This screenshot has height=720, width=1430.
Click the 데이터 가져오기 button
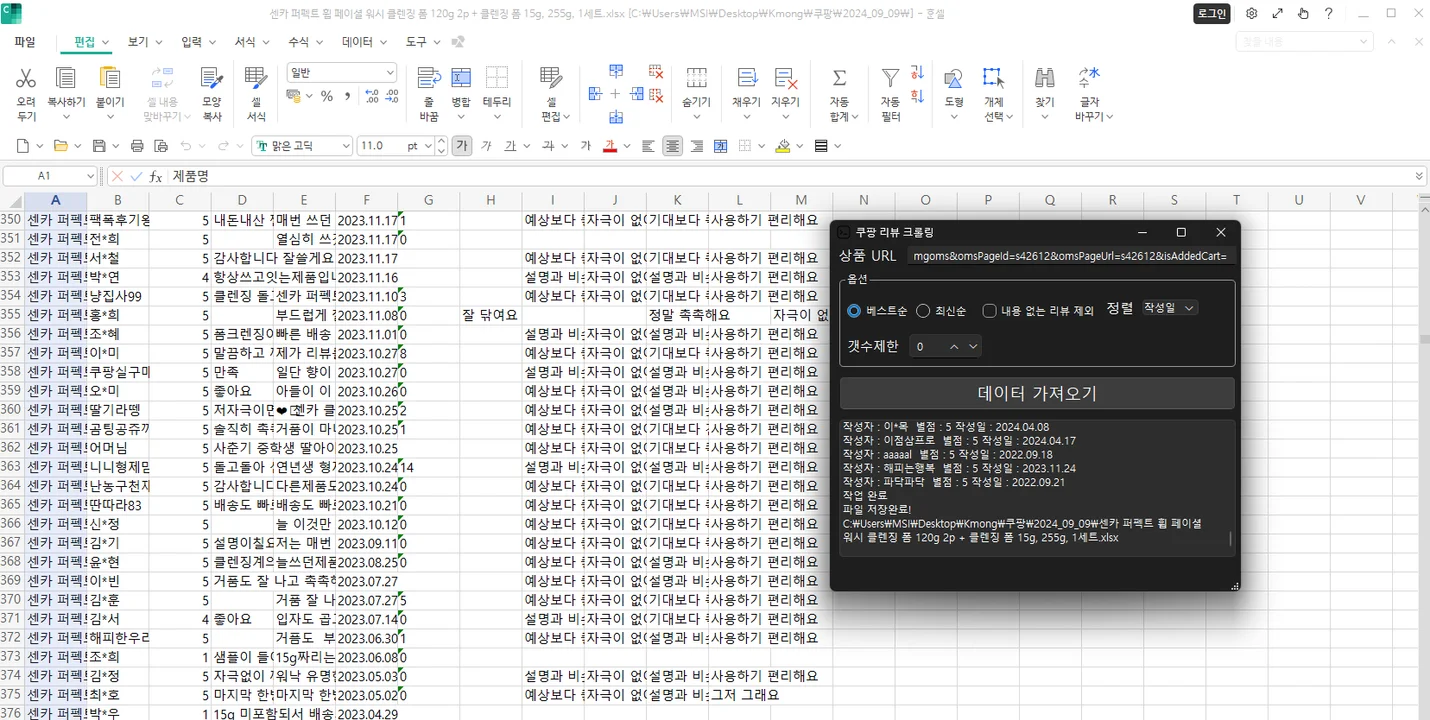point(1037,393)
